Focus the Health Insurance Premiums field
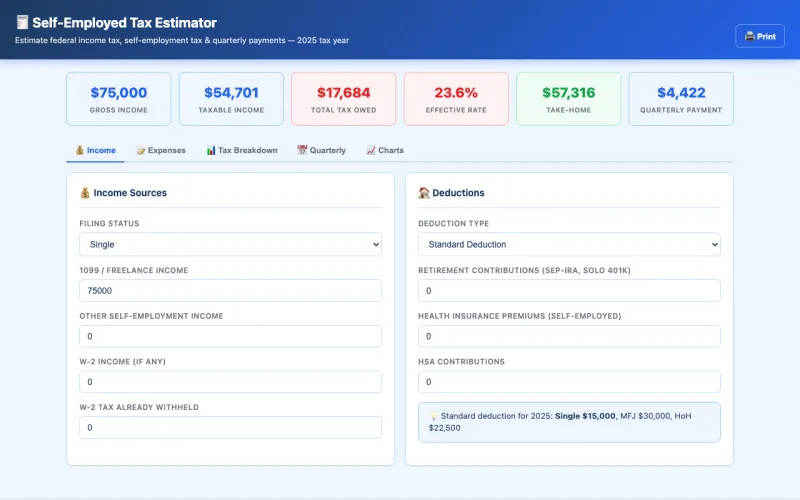Screen dimensions: 800x500 click(x=568, y=336)
